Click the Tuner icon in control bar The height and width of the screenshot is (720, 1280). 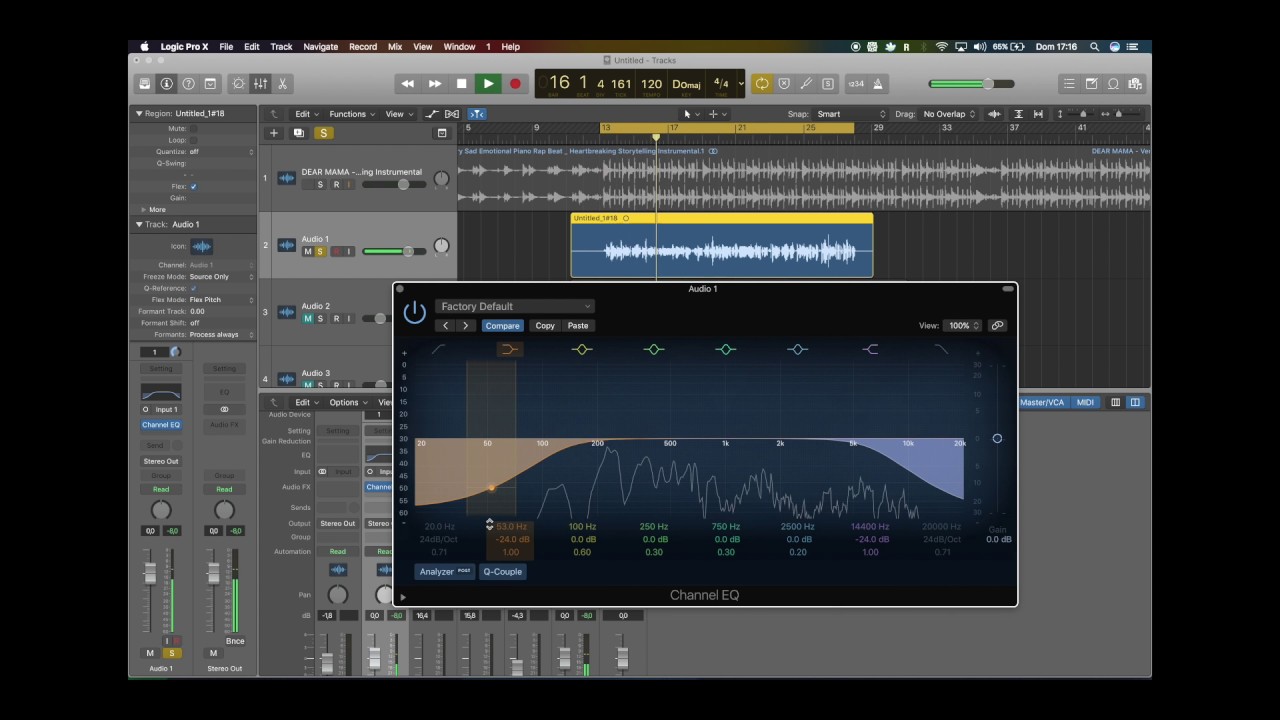click(806, 84)
